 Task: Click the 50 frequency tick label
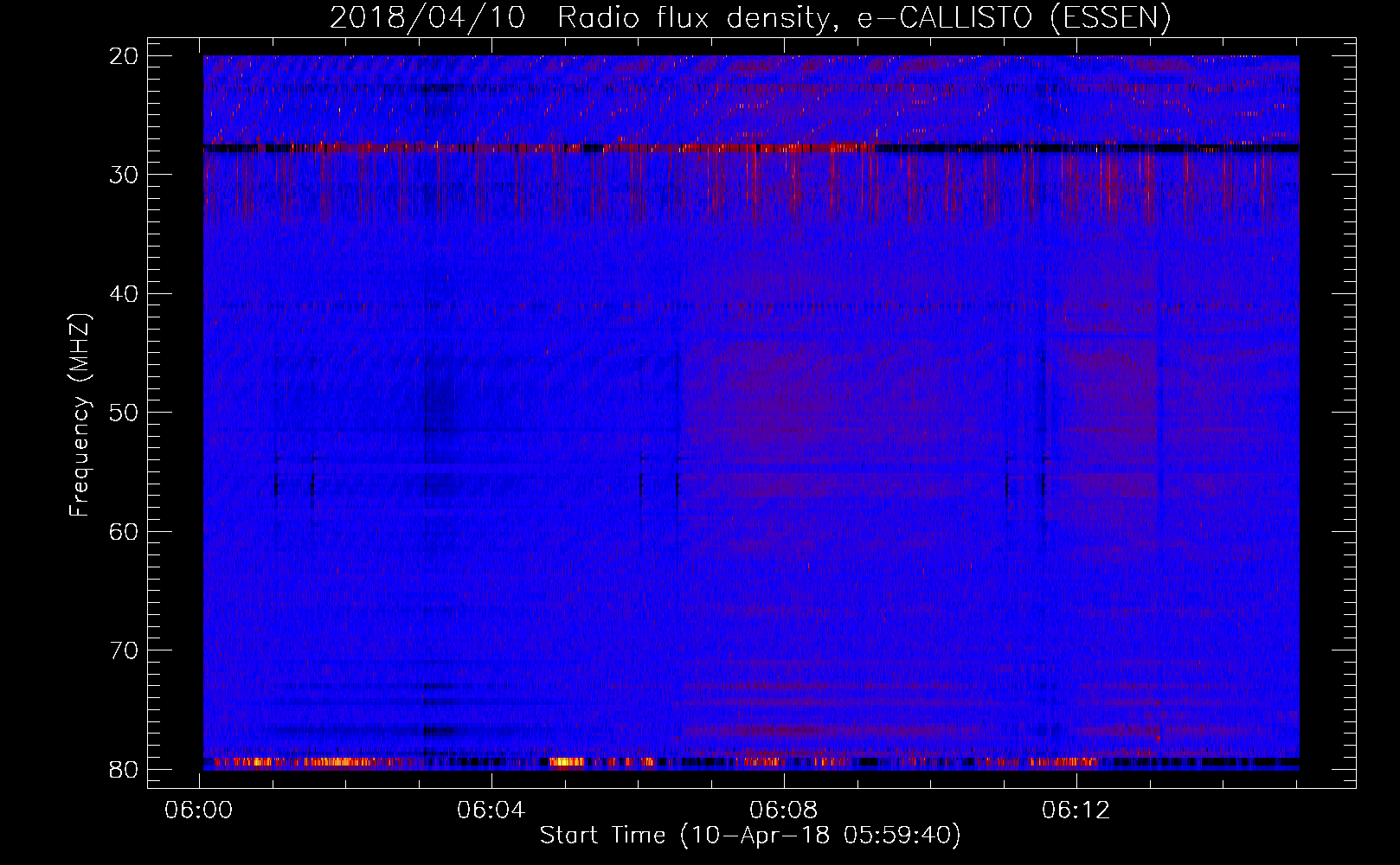click(x=124, y=413)
